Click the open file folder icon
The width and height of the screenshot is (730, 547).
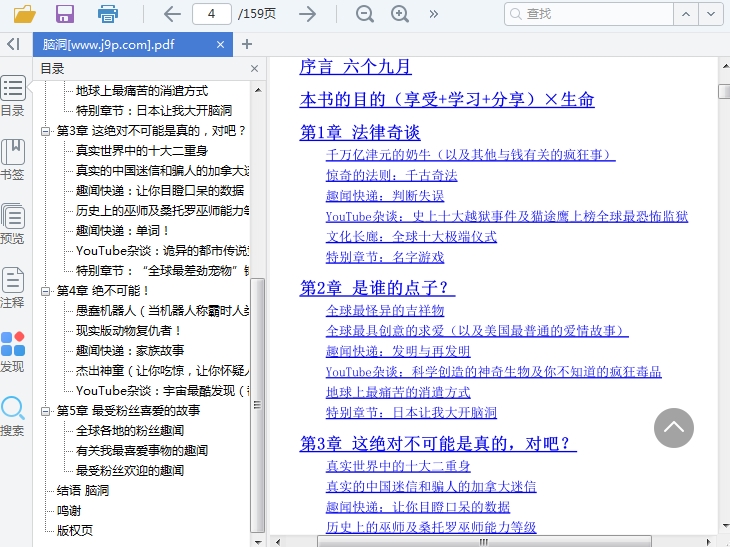pos(24,14)
